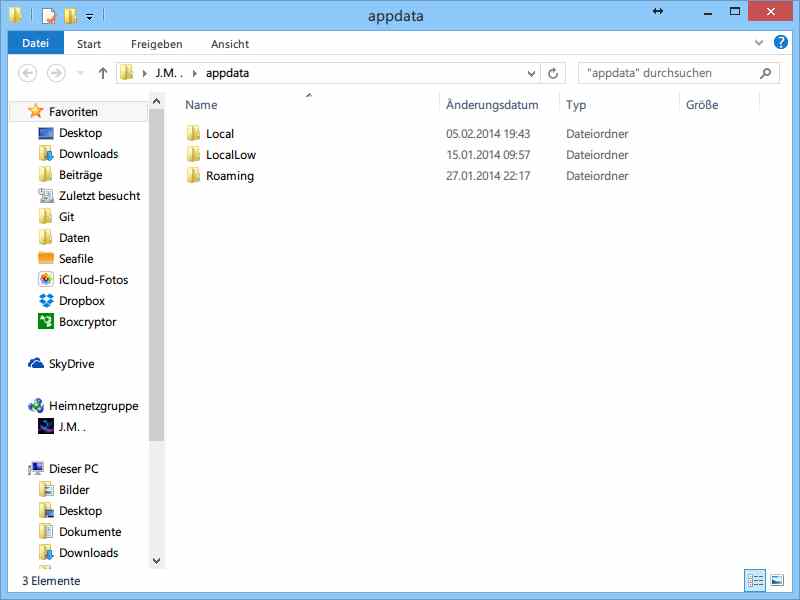Open the Git favorite folder
The height and width of the screenshot is (600, 800).
pyautogui.click(x=66, y=217)
